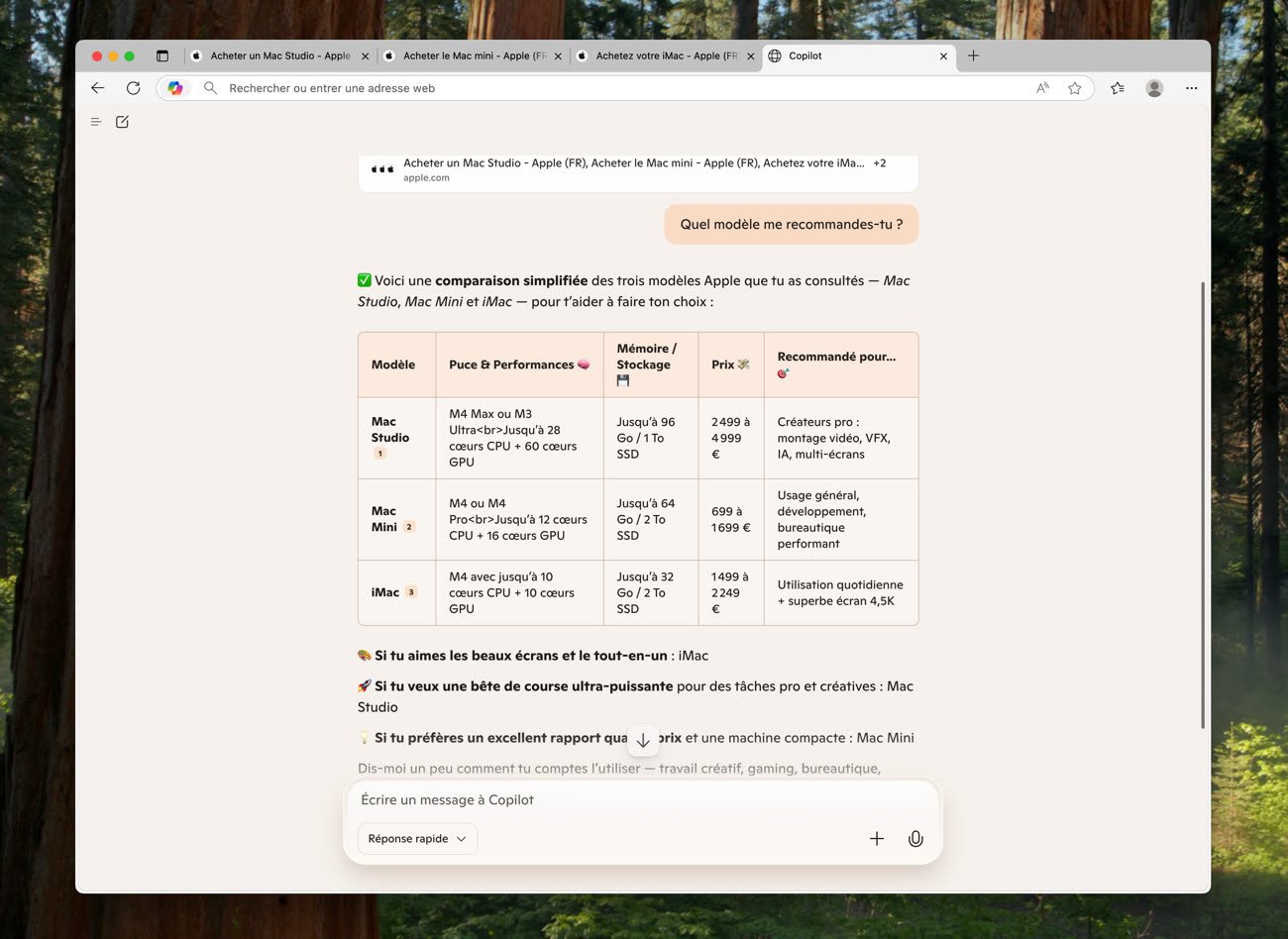This screenshot has height=939, width=1288.
Task: Open citation 2 next to Mac Mini
Action: (409, 527)
